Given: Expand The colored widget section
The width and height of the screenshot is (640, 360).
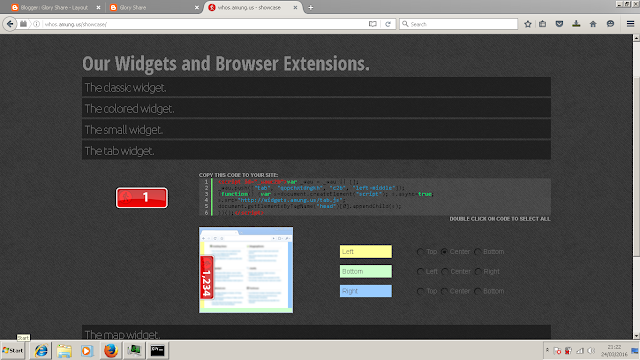Looking at the screenshot, I should click(x=316, y=108).
